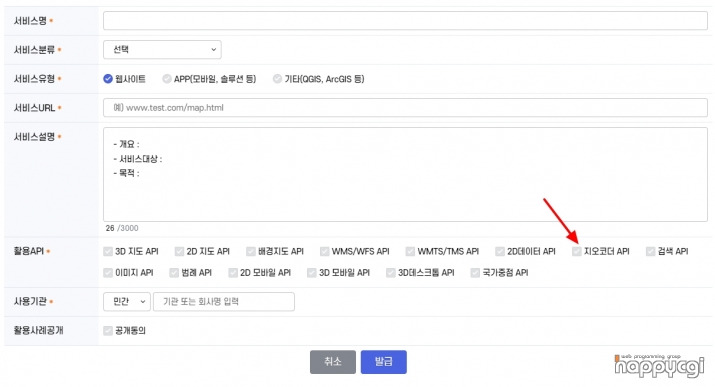Image resolution: width=715 pixels, height=387 pixels.
Task: Check the 이미지 API checkbox
Action: [x=108, y=273]
